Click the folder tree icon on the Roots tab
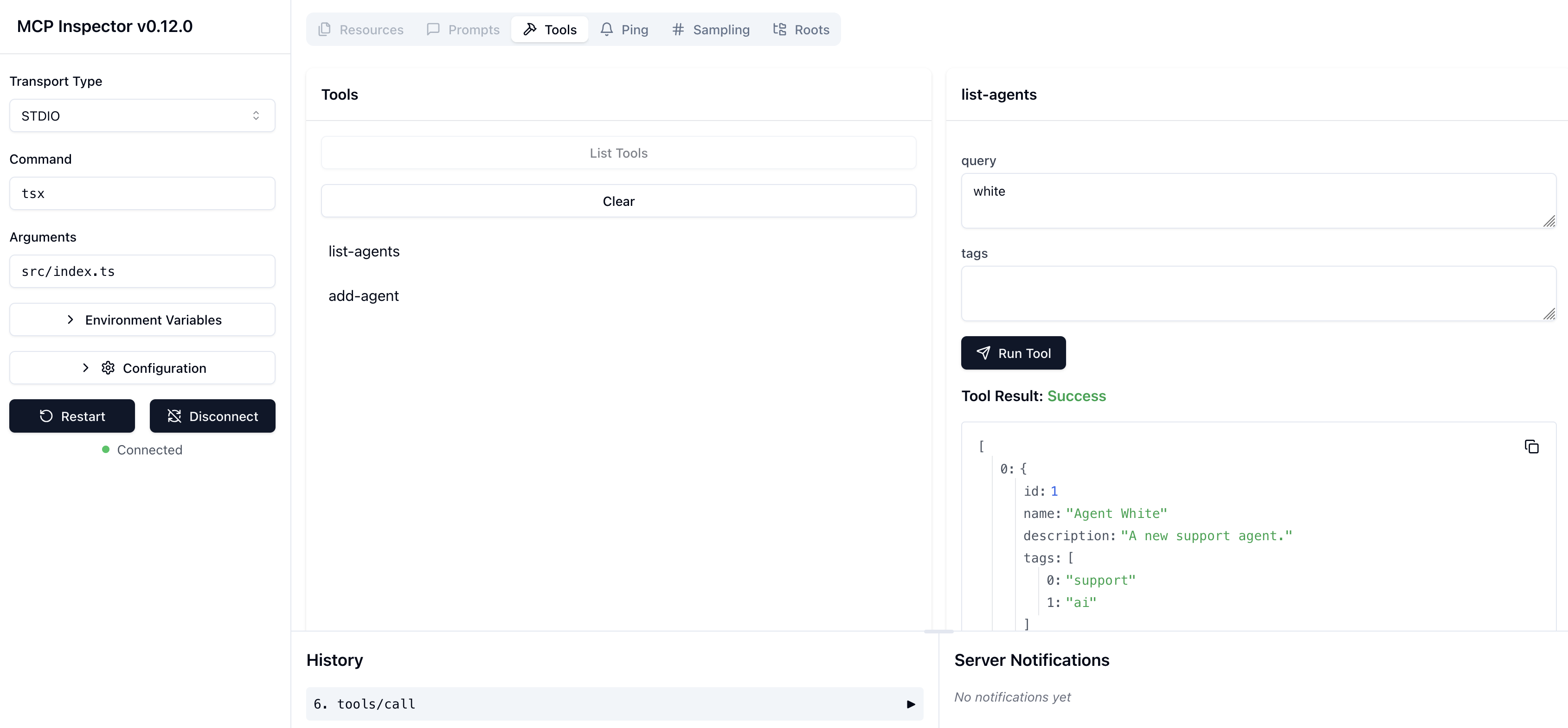Image resolution: width=1568 pixels, height=728 pixels. pyautogui.click(x=780, y=29)
